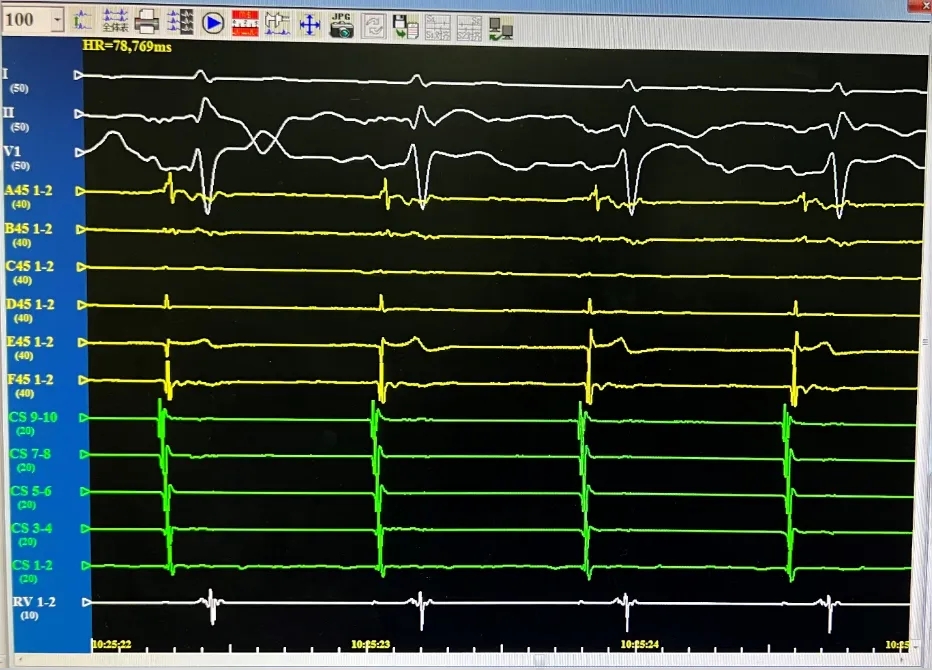
Task: Click the S2 alignment grid icon
Action: pyautogui.click(x=469, y=29)
